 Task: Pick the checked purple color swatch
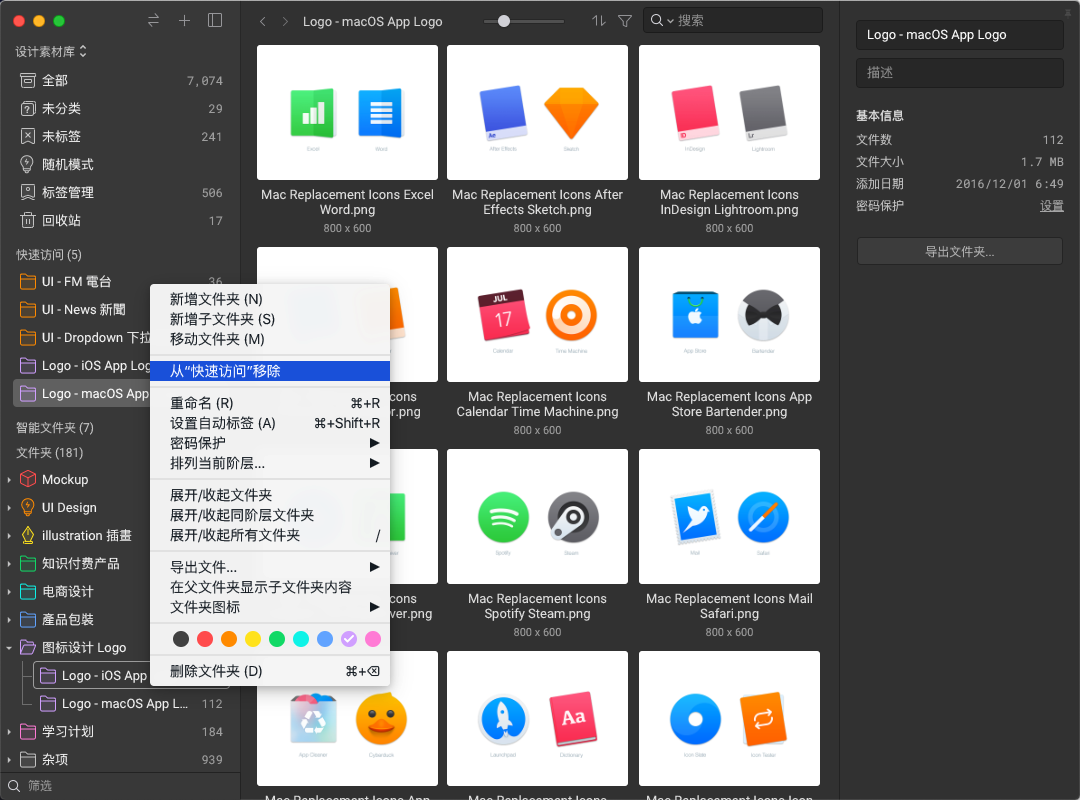[349, 639]
